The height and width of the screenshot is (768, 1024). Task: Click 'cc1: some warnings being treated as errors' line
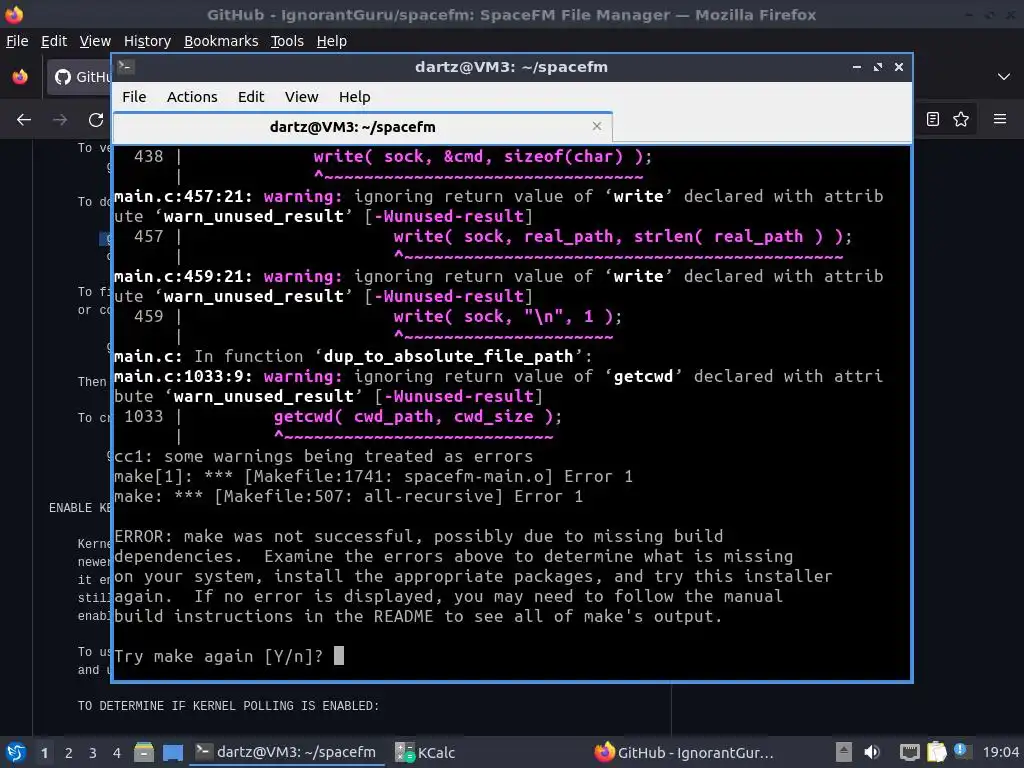[x=323, y=456]
